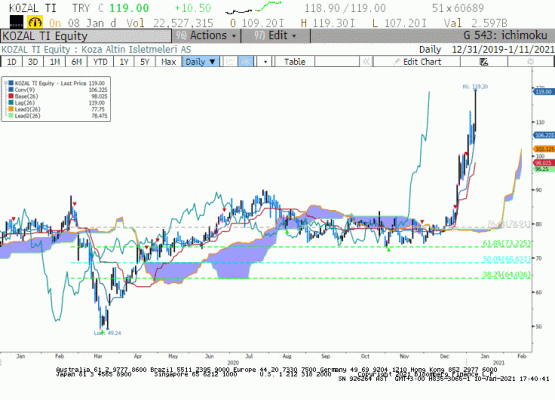Switch to the 5Y range tab
This screenshot has height=400, width=555.
coord(145,62)
